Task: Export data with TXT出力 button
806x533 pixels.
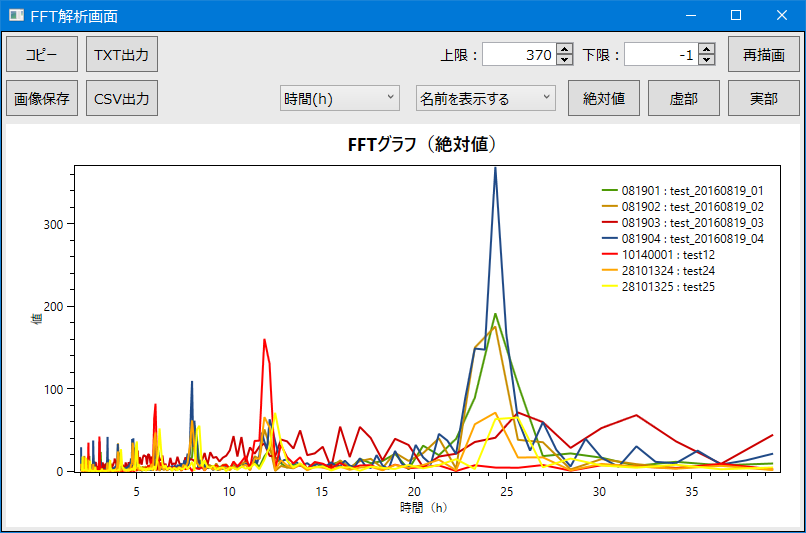Action: [x=122, y=54]
